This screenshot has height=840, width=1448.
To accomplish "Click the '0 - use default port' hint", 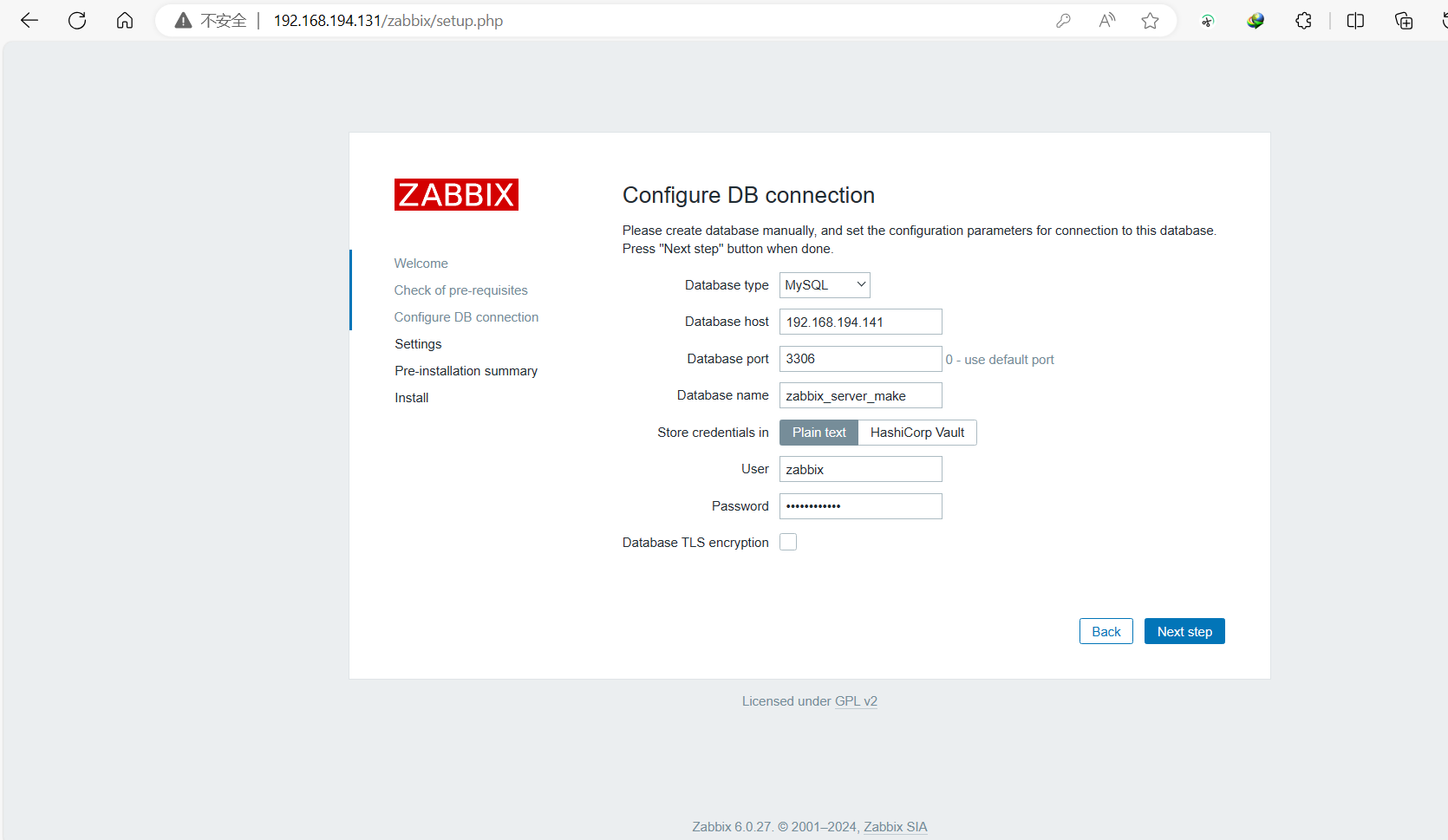I will coord(1000,360).
